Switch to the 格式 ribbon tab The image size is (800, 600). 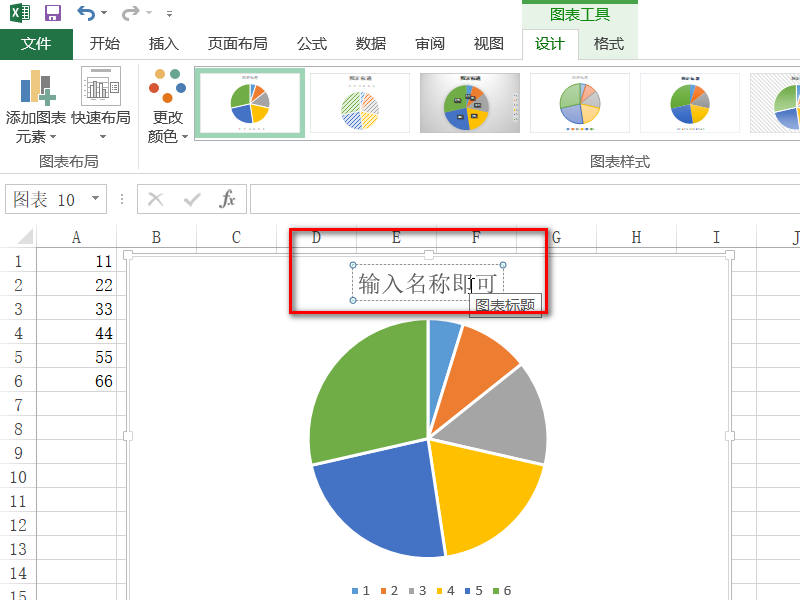[609, 44]
